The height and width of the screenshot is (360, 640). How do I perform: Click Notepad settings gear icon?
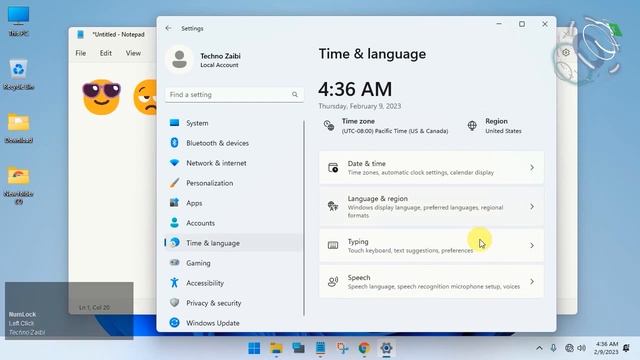coord(566,53)
